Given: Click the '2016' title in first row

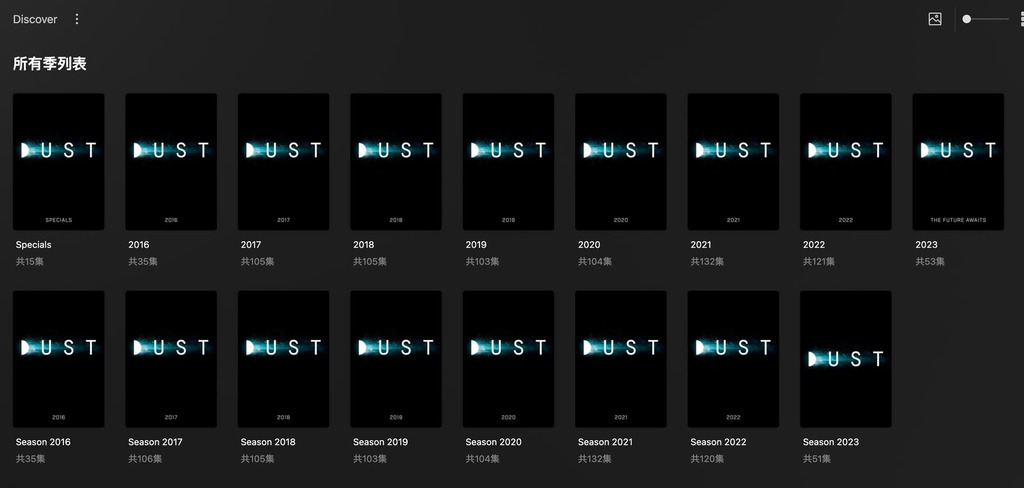Looking at the screenshot, I should pyautogui.click(x=138, y=245).
